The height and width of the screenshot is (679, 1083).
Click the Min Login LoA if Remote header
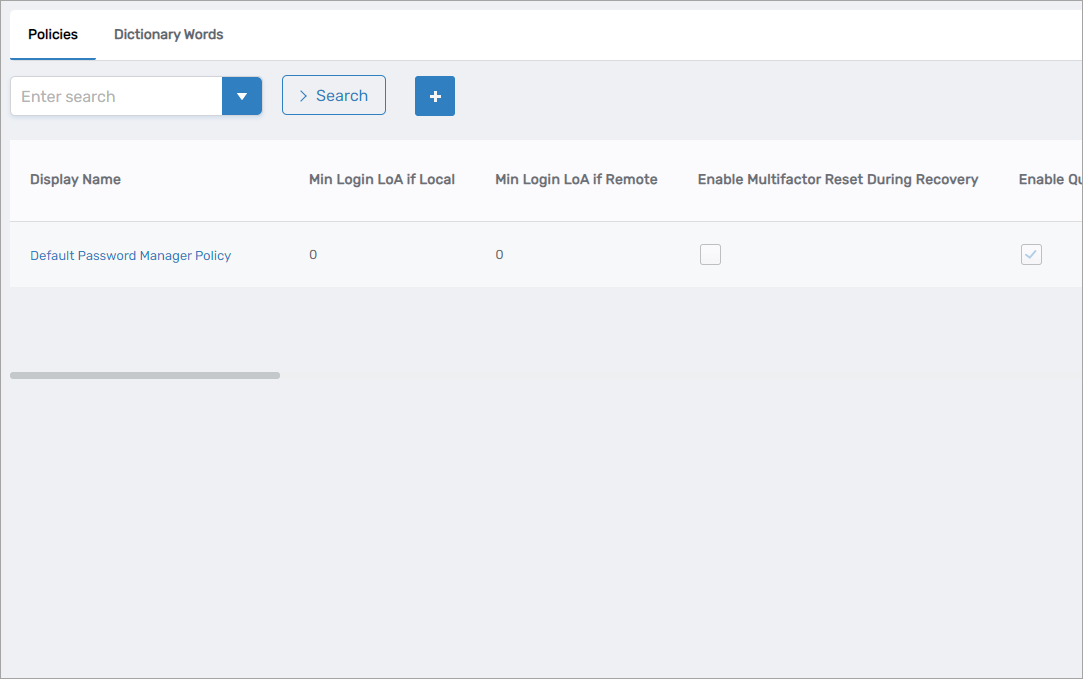coord(576,179)
